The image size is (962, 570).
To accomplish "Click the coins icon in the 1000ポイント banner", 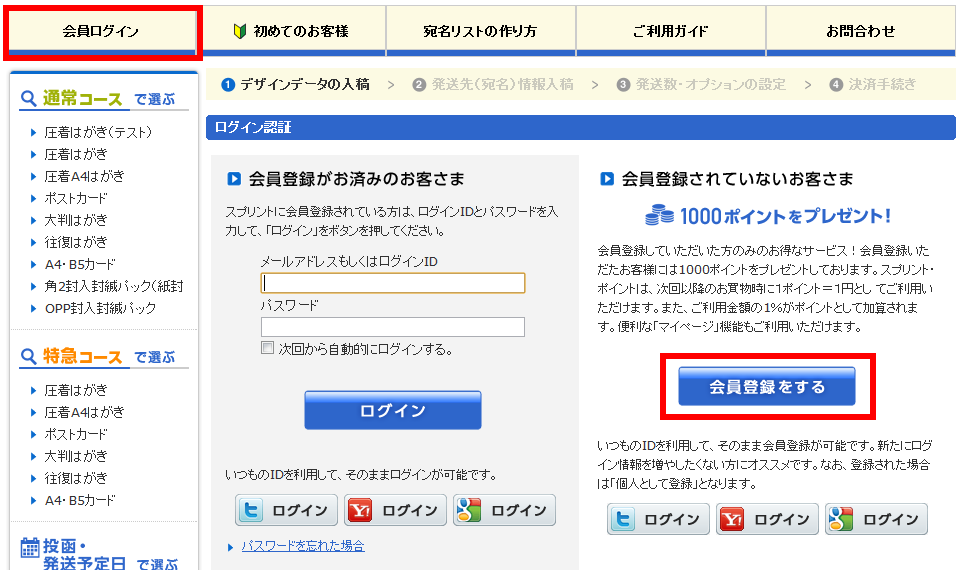I will (660, 215).
